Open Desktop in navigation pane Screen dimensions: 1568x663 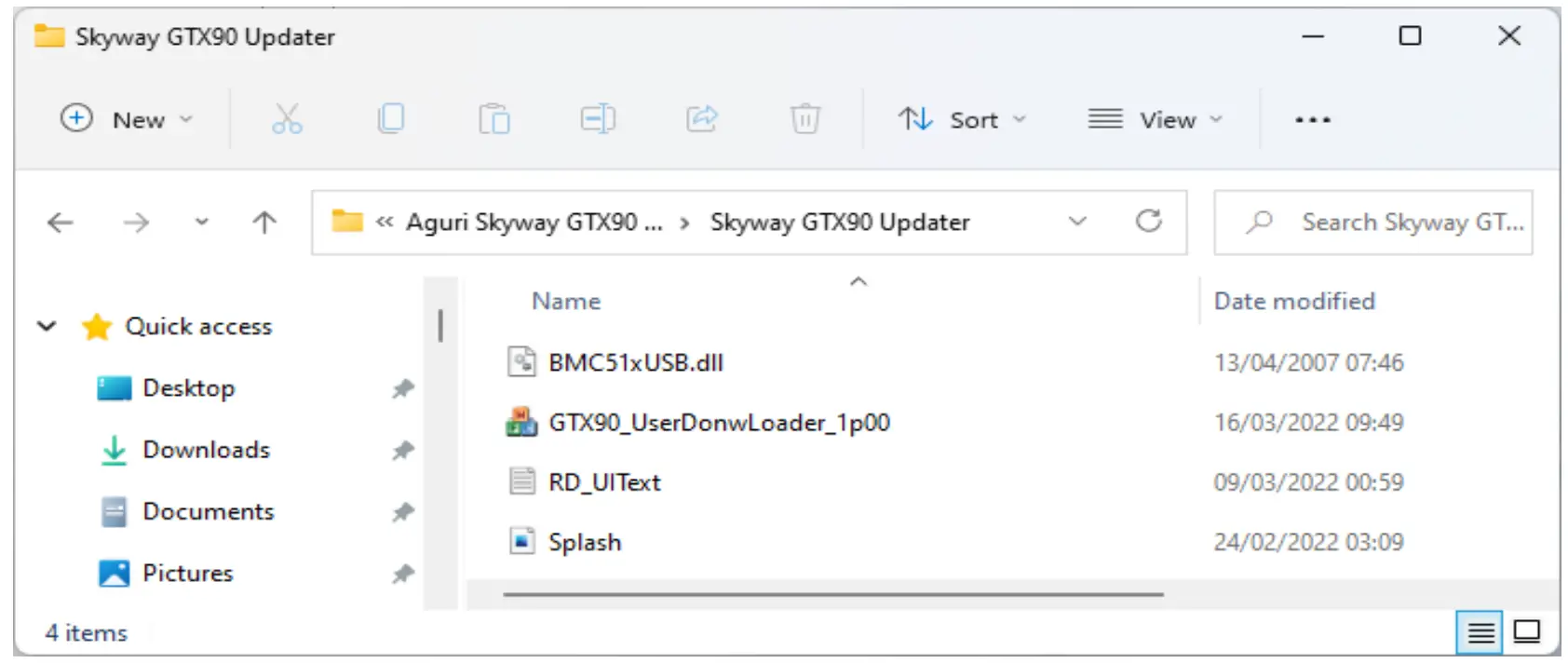(x=188, y=387)
